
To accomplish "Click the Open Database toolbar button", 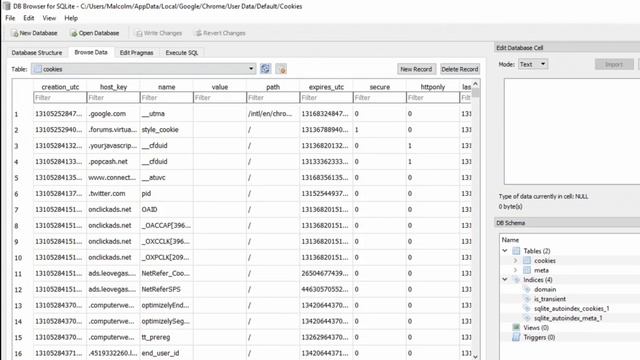I will [95, 33].
